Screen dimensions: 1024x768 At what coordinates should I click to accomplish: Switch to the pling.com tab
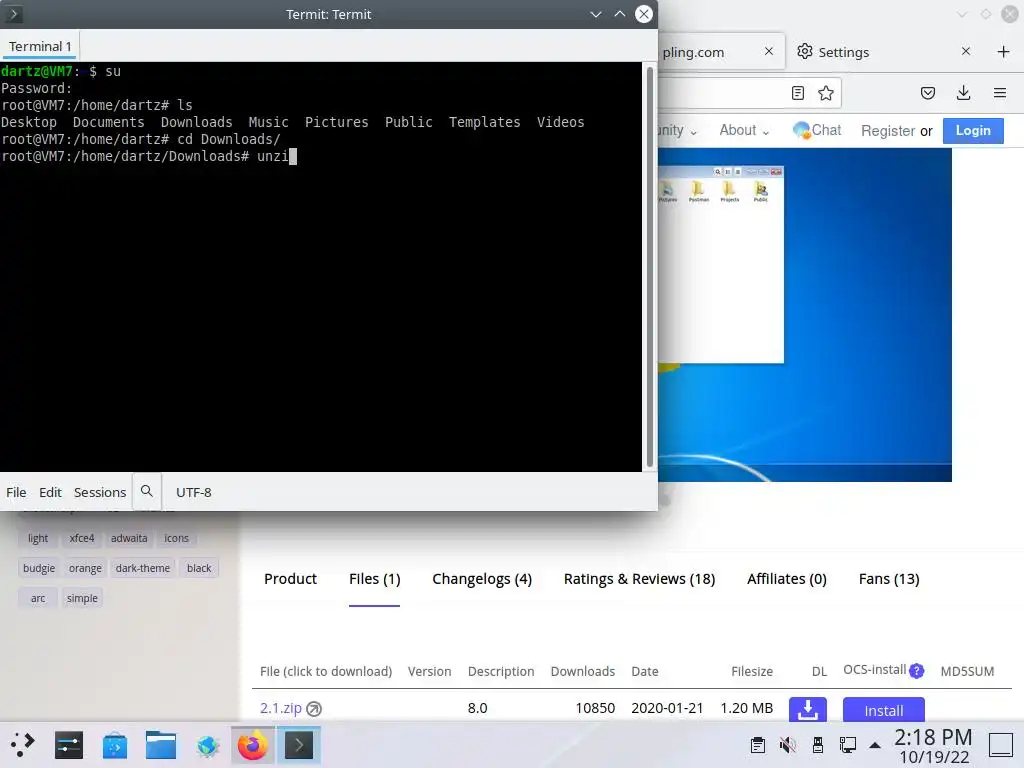[694, 52]
